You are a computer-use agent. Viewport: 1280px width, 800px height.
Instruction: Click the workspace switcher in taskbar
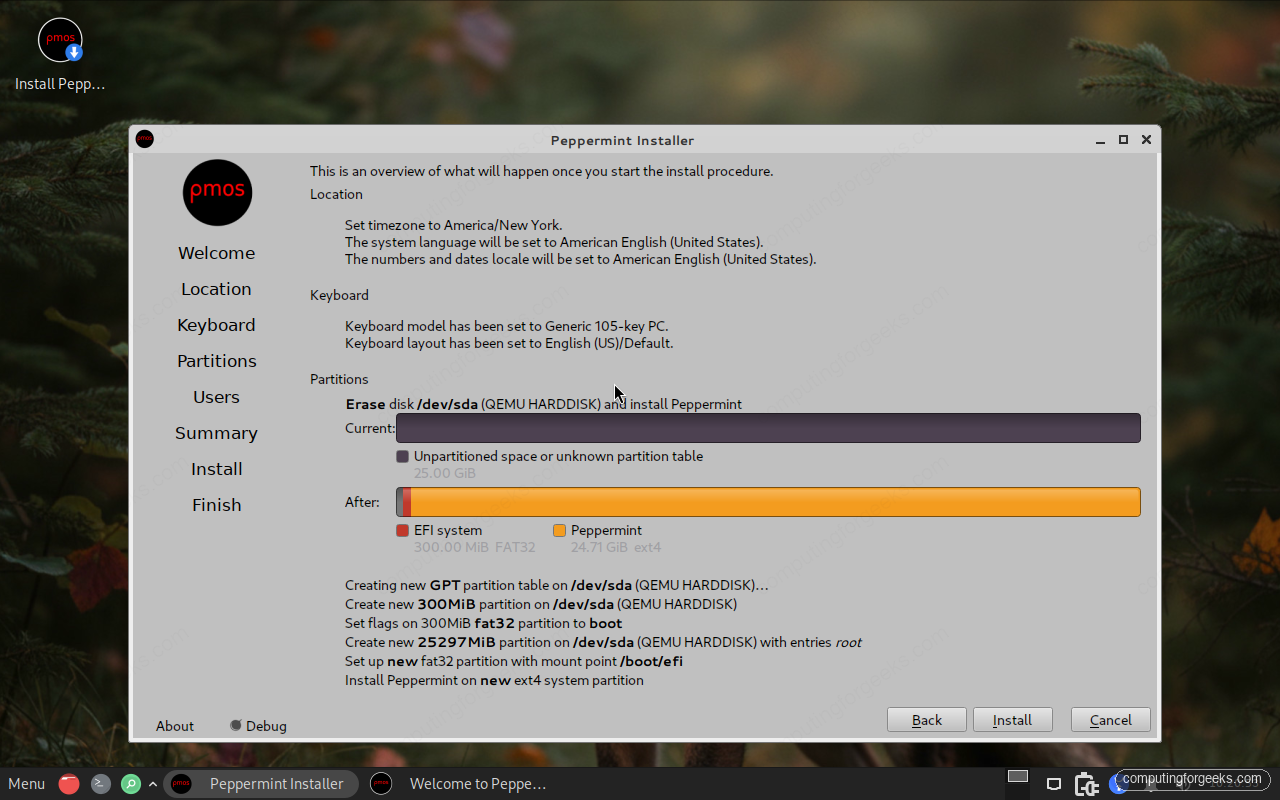point(1018,777)
